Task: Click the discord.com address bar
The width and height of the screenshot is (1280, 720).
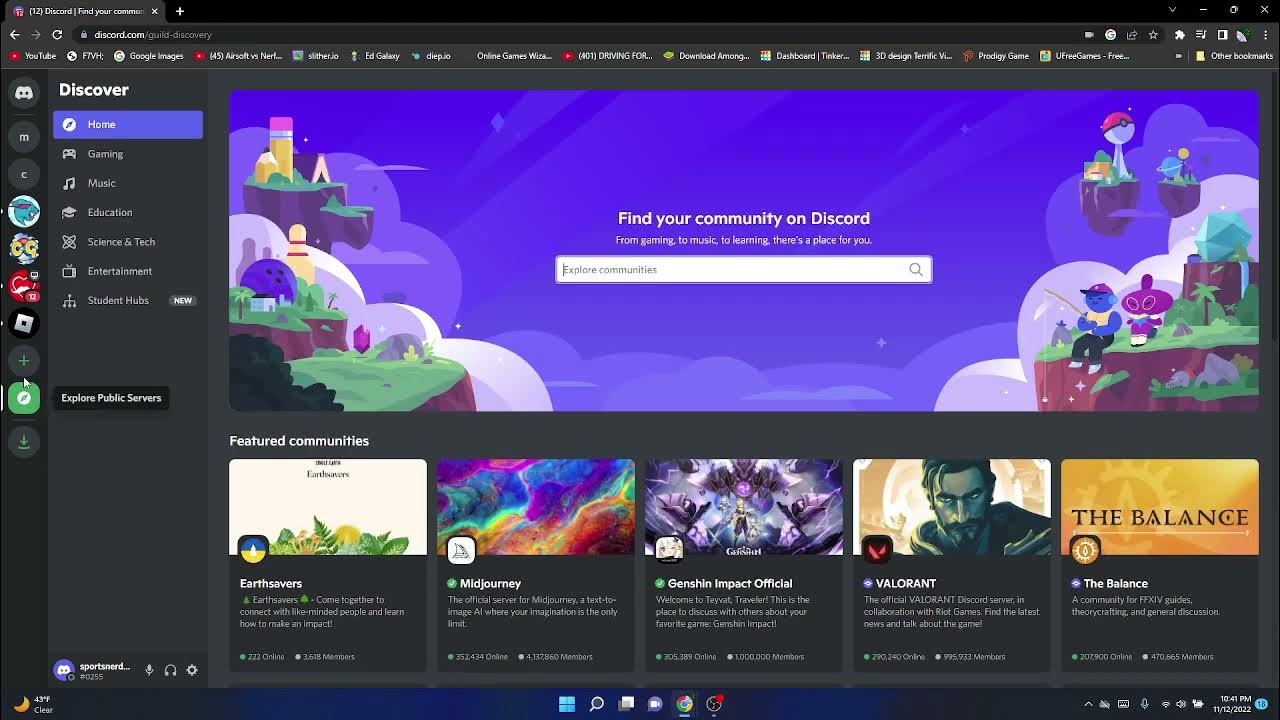Action: click(x=580, y=34)
